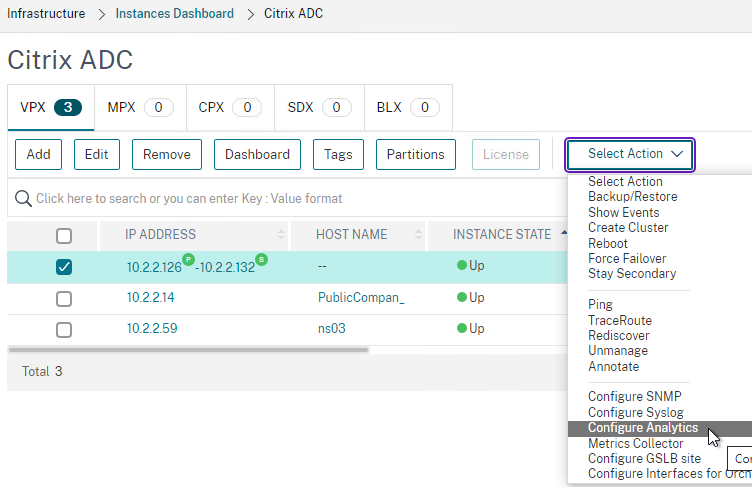Choose Configure GSLB site from action list
Viewport: 752px width, 487px height.
click(x=644, y=458)
